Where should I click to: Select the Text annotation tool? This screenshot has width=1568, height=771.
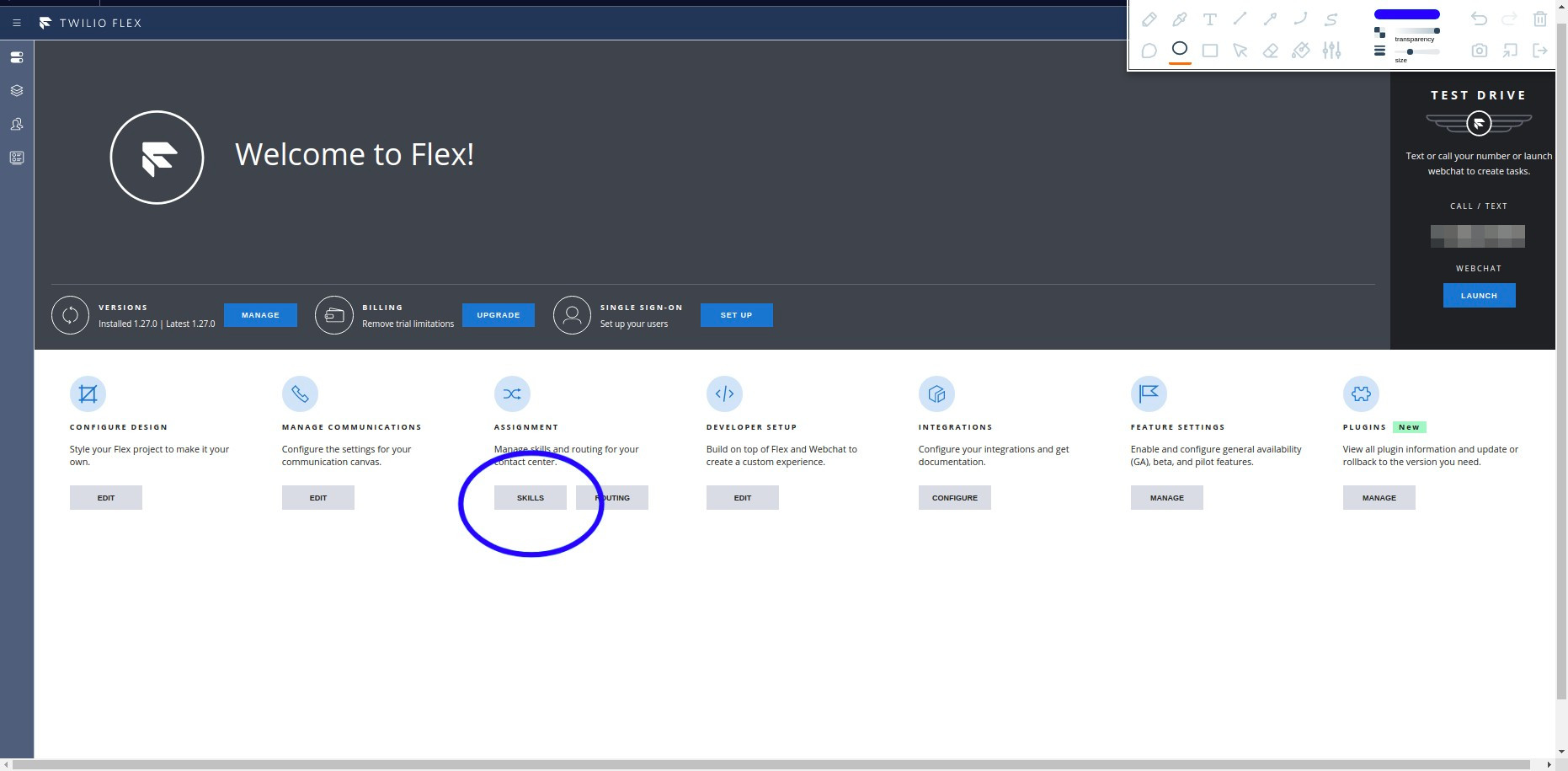click(1210, 19)
